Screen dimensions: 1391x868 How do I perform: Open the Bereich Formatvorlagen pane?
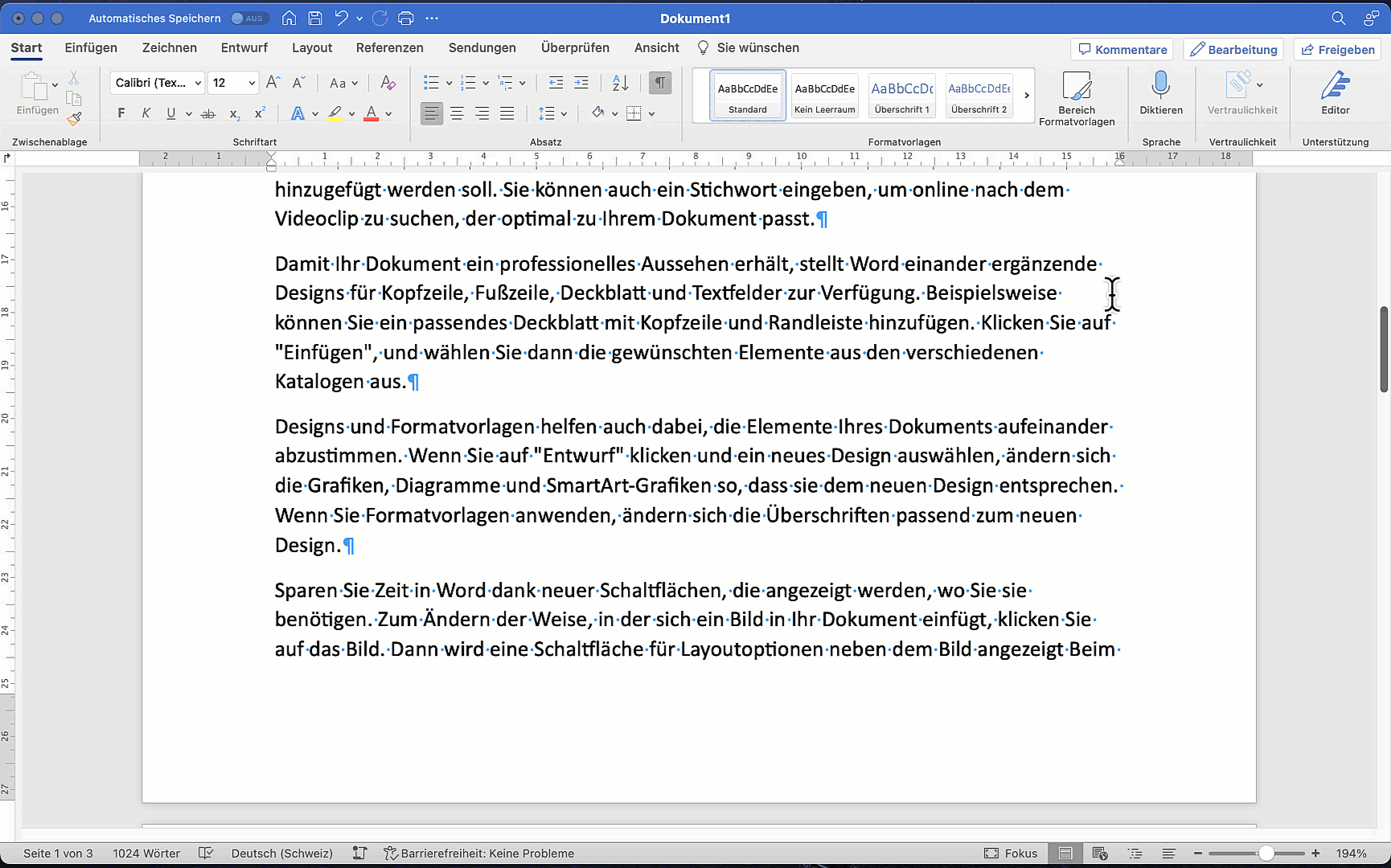coord(1077,98)
